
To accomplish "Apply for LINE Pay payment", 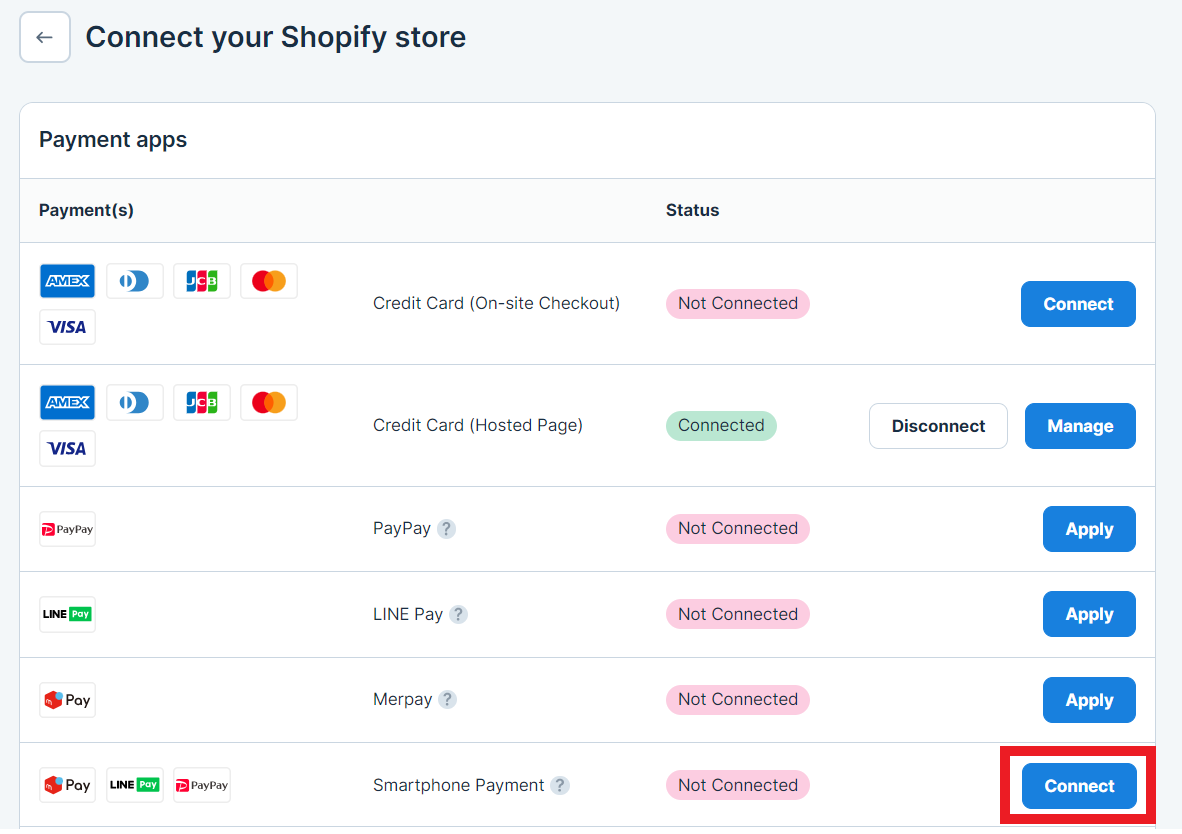I will (1089, 614).
